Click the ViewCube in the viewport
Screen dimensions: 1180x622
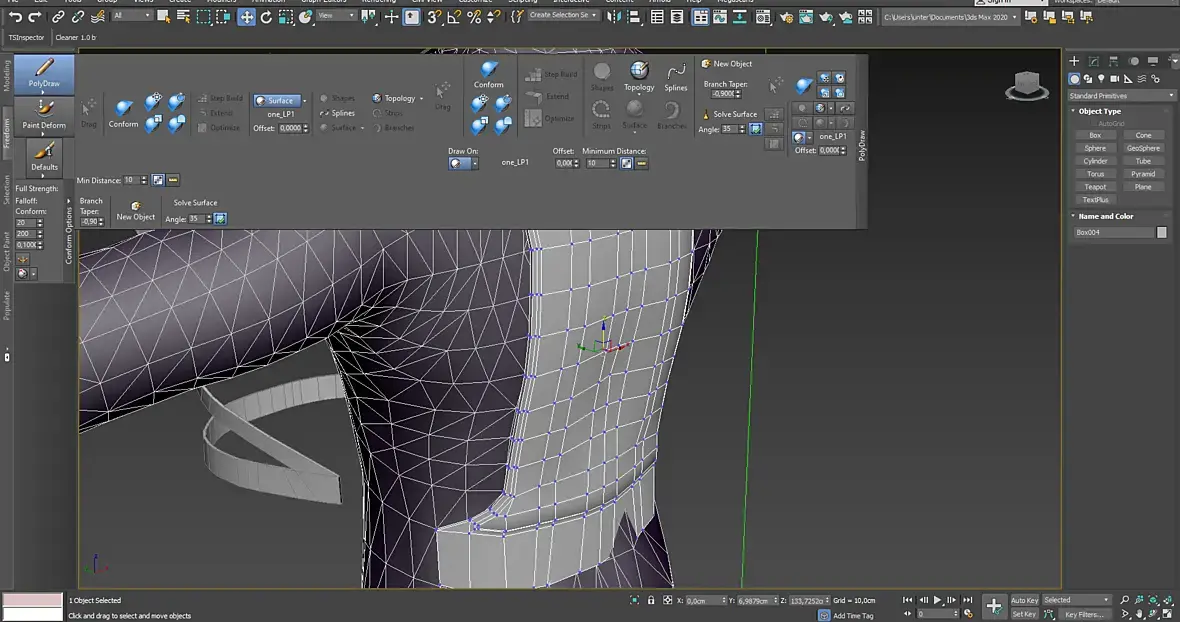coord(1026,85)
